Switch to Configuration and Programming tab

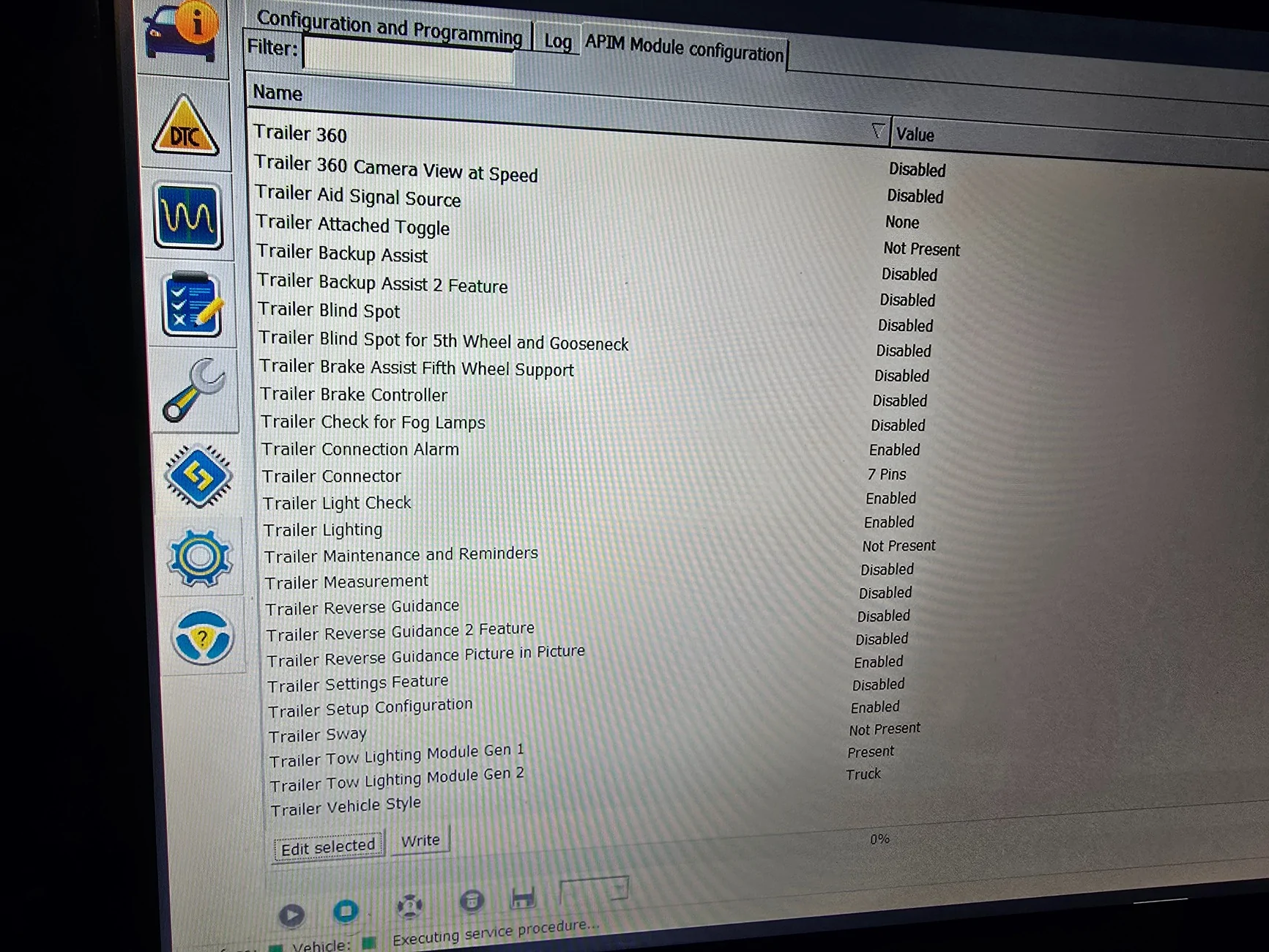(x=390, y=27)
